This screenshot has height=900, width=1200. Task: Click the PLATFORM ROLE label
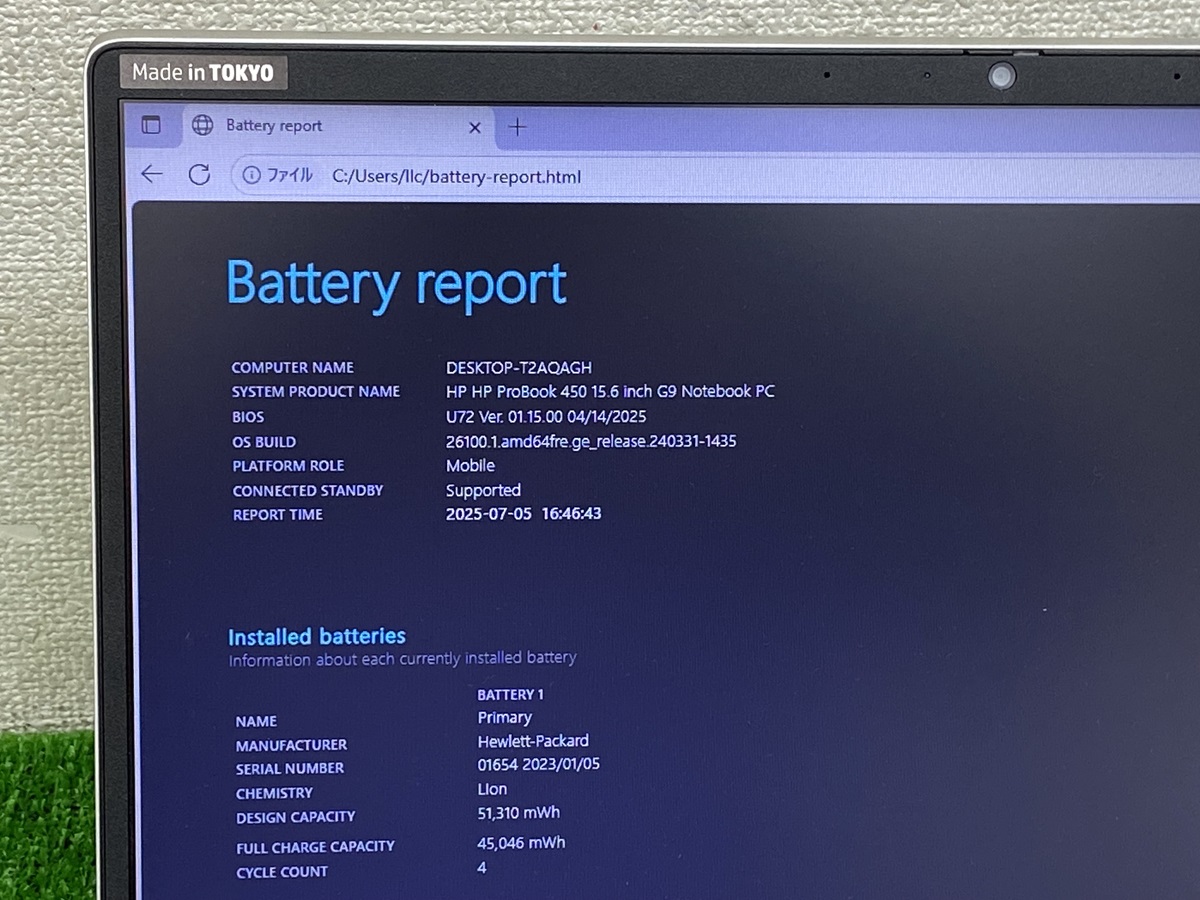(x=288, y=466)
